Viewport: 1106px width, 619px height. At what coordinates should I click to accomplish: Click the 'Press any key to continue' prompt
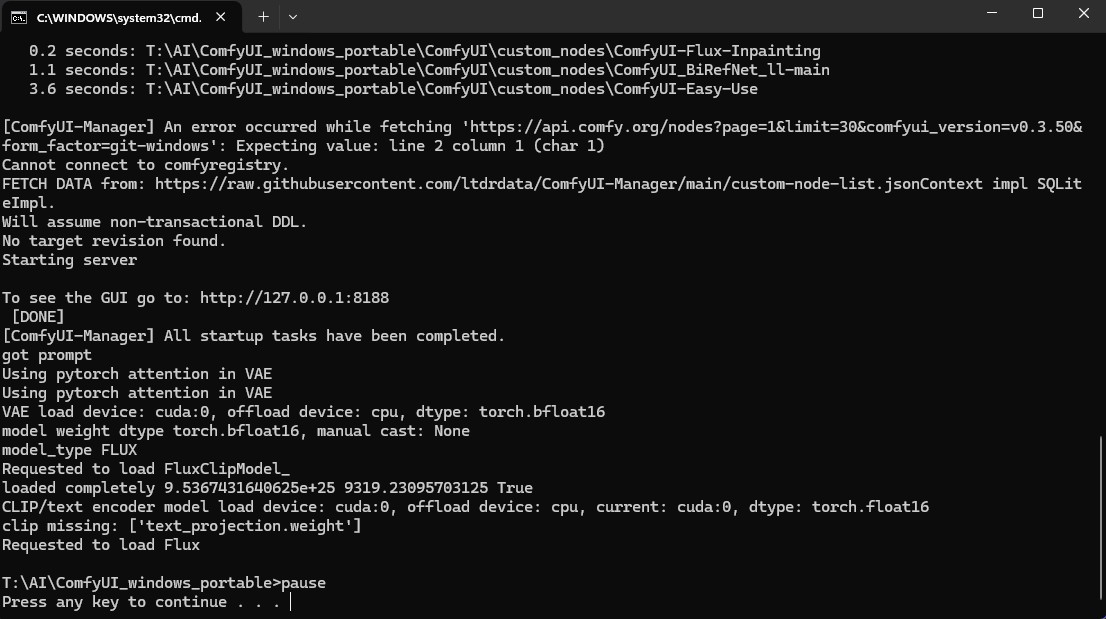pyautogui.click(x=140, y=602)
